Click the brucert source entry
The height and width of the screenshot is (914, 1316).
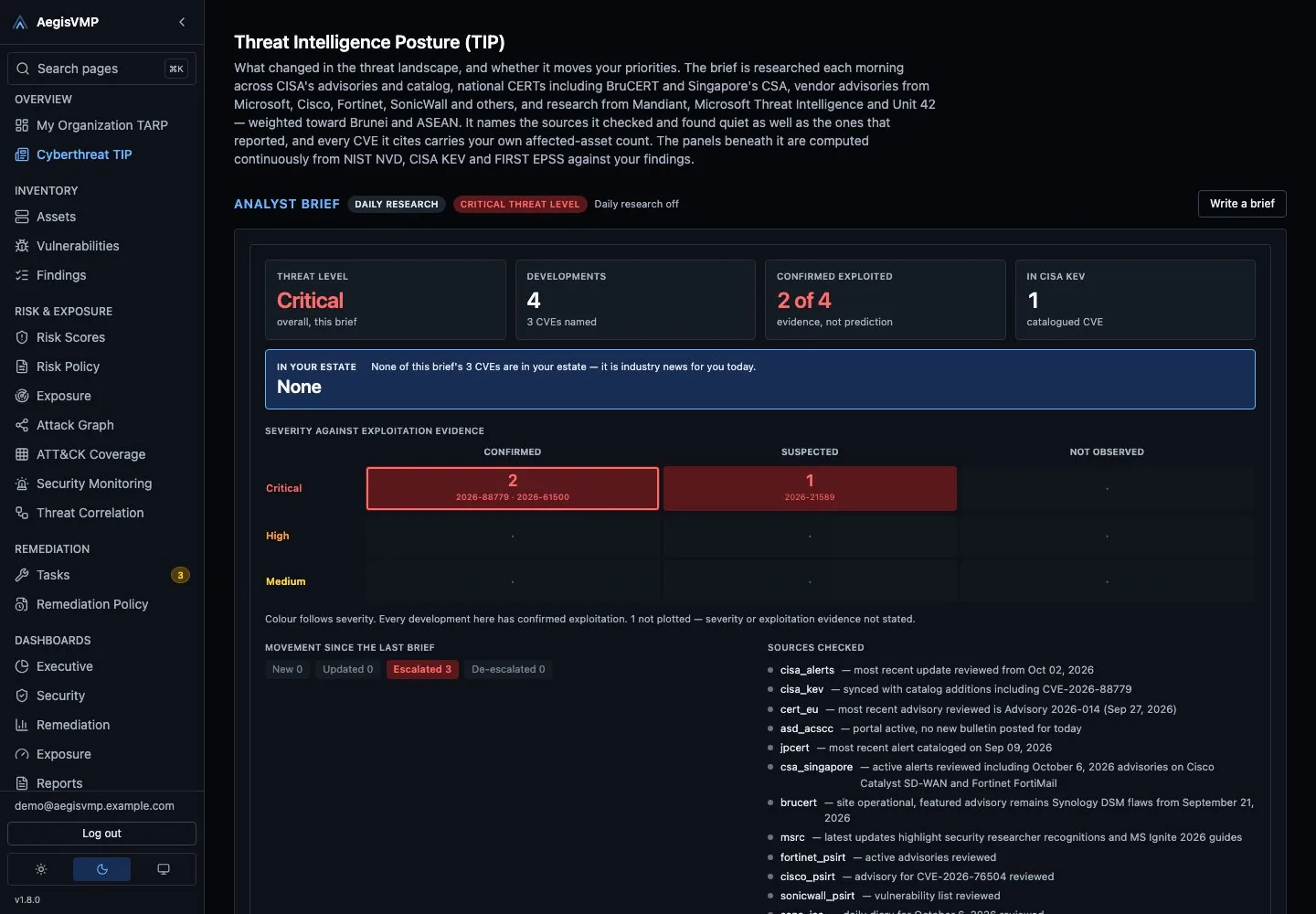click(1011, 810)
